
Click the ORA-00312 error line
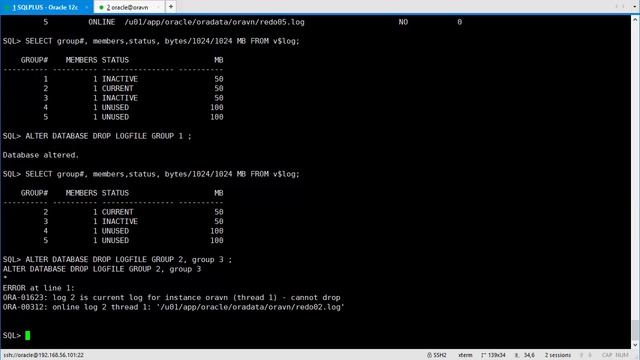coord(173,307)
